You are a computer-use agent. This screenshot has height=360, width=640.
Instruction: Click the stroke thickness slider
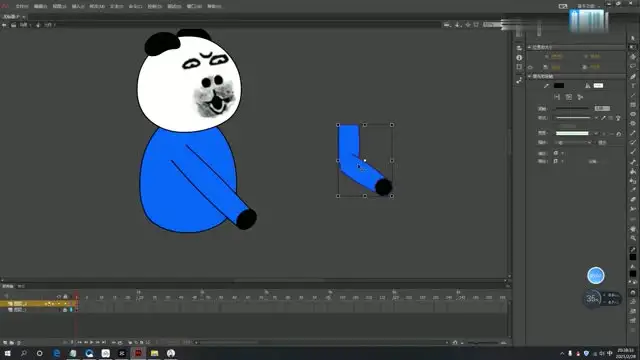coord(572,109)
